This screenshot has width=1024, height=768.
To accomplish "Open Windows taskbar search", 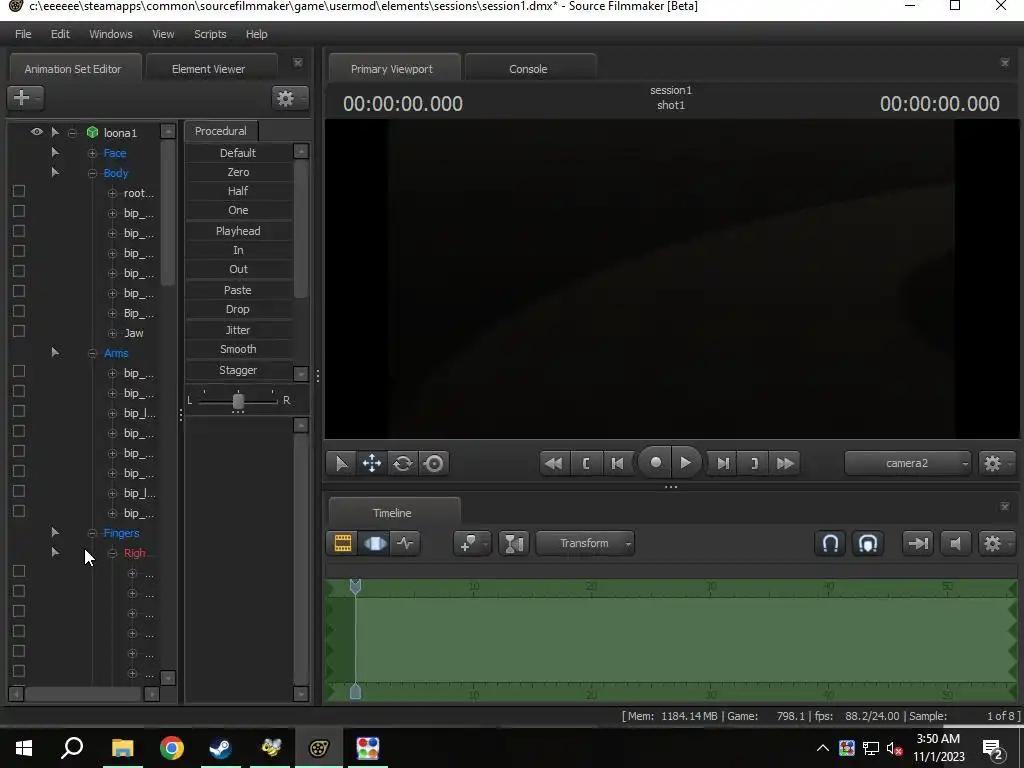I will [x=72, y=747].
